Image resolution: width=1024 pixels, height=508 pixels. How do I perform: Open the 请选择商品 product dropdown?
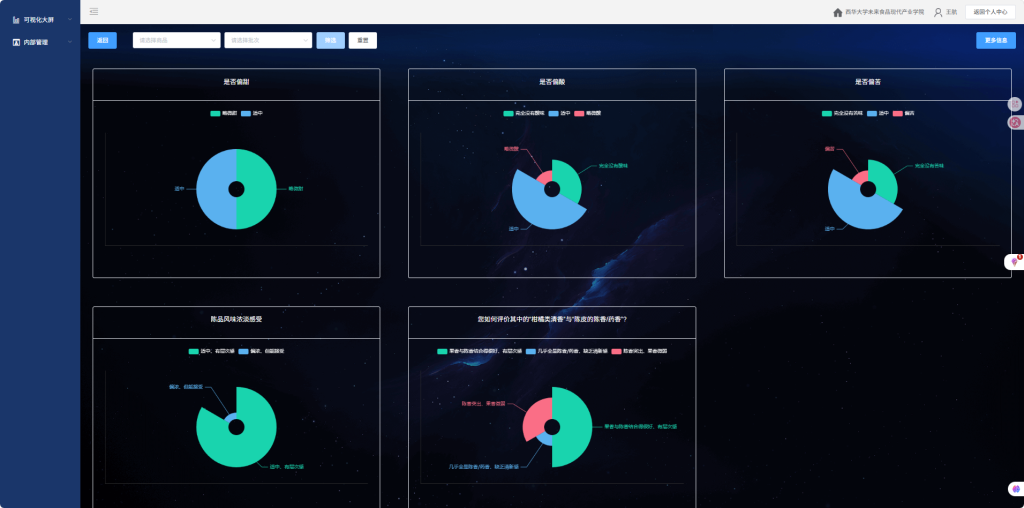click(x=176, y=40)
